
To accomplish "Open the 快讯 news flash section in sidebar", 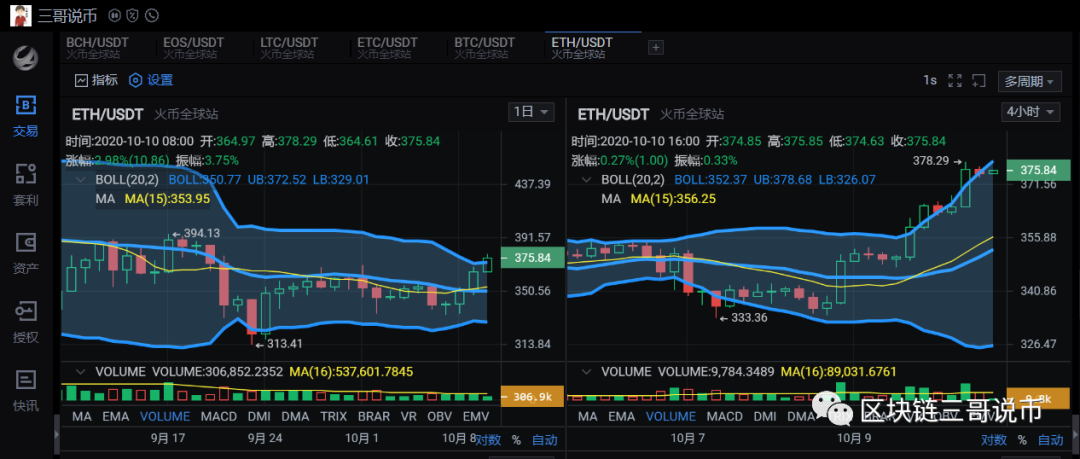I will pyautogui.click(x=25, y=391).
